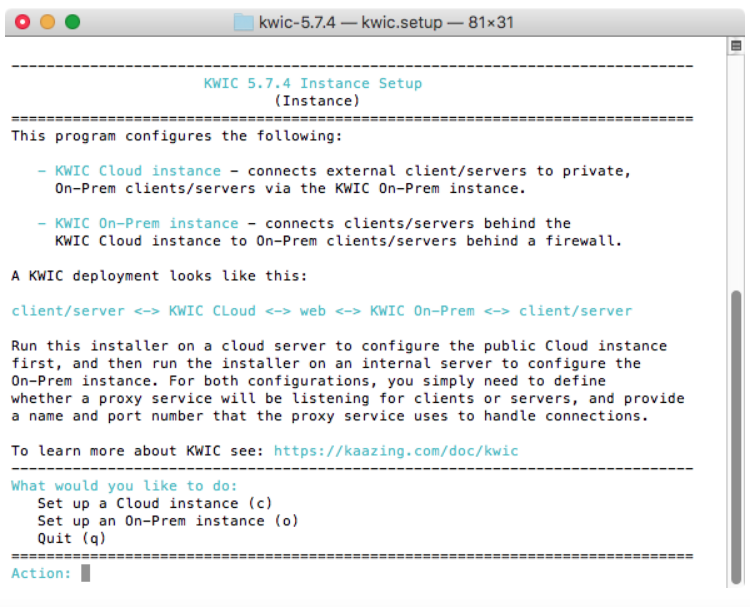Click 'To learn more about KWIC see:' text
Viewport: 750px width, 607px height.
138,451
